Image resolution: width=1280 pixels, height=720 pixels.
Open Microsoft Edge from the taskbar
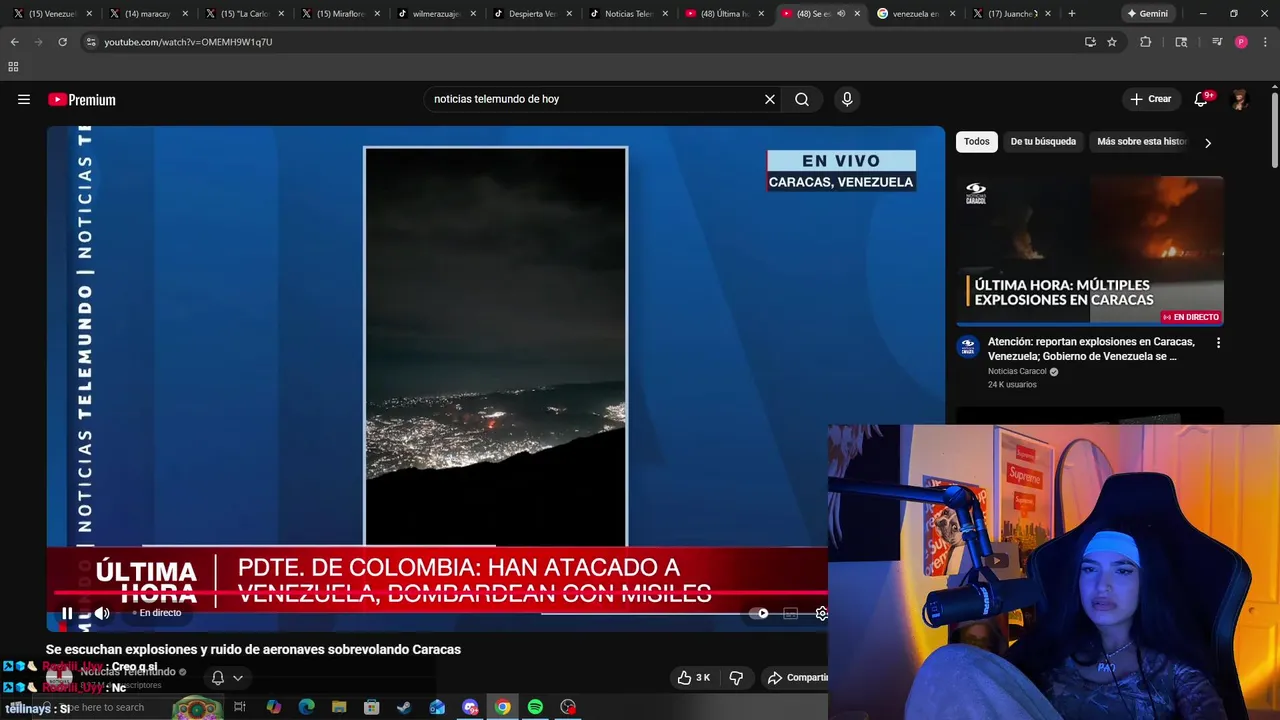(x=306, y=707)
